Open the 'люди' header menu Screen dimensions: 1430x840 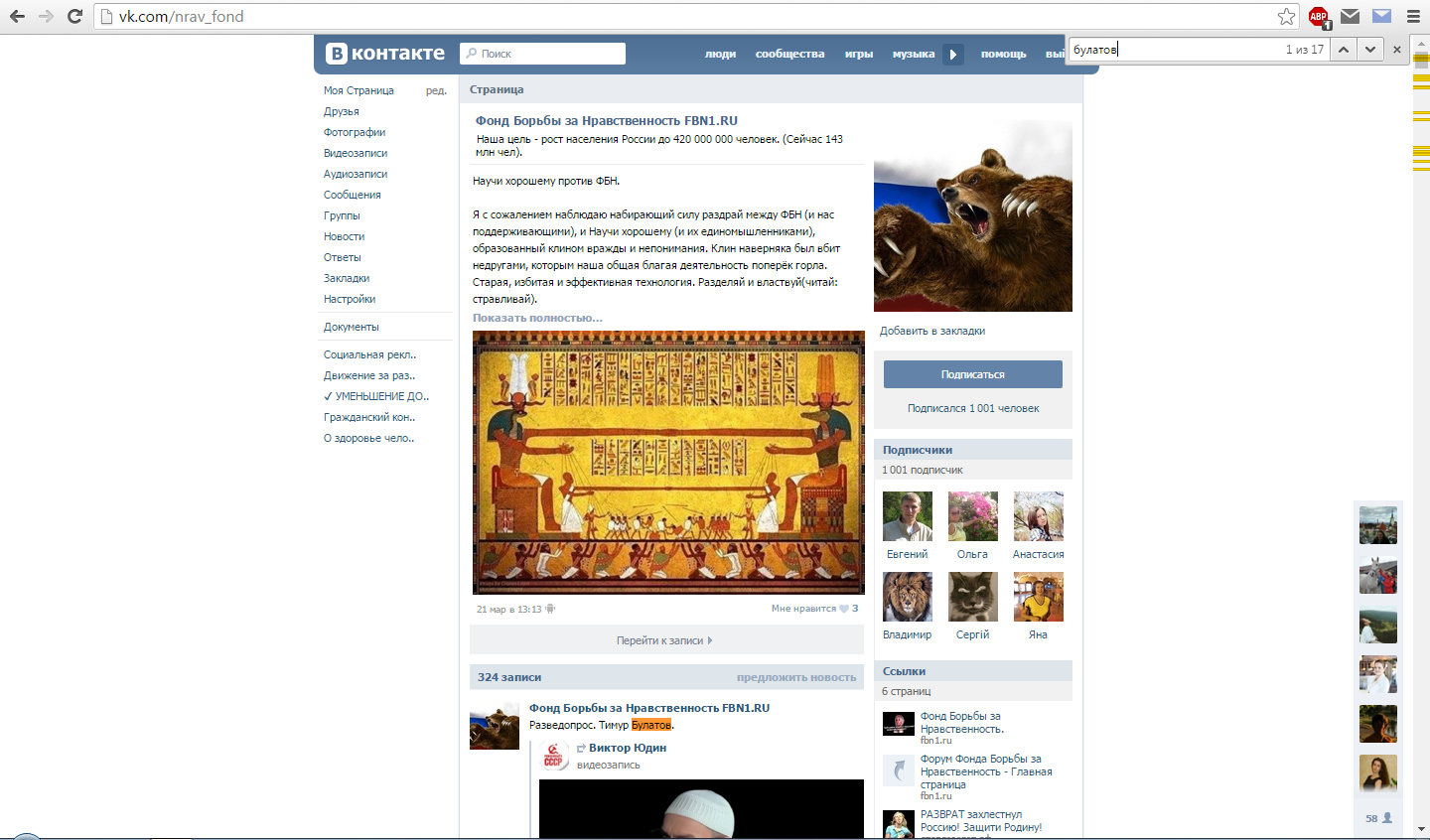(x=720, y=54)
